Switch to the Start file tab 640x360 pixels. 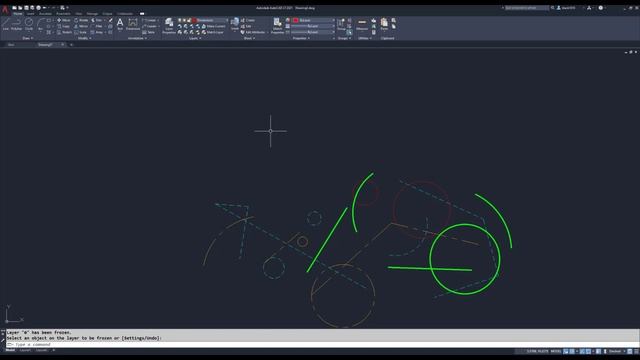click(11, 44)
